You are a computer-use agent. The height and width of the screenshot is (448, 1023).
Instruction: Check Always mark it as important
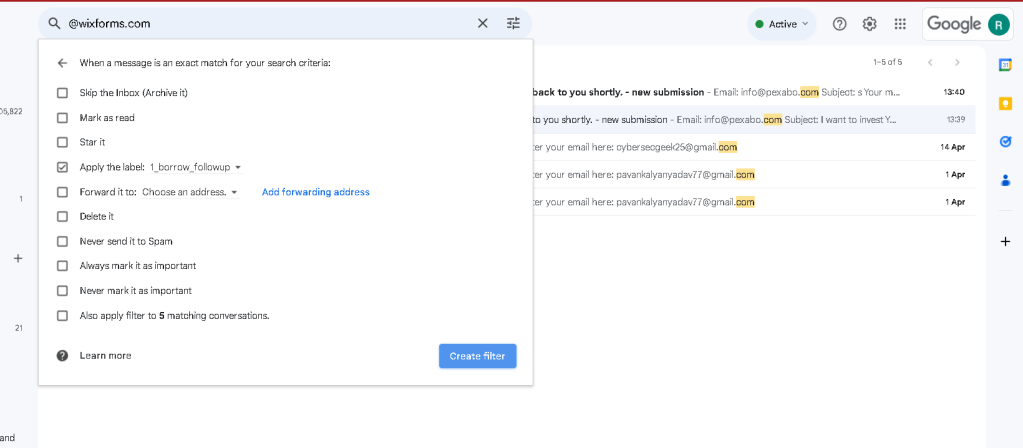(x=62, y=266)
